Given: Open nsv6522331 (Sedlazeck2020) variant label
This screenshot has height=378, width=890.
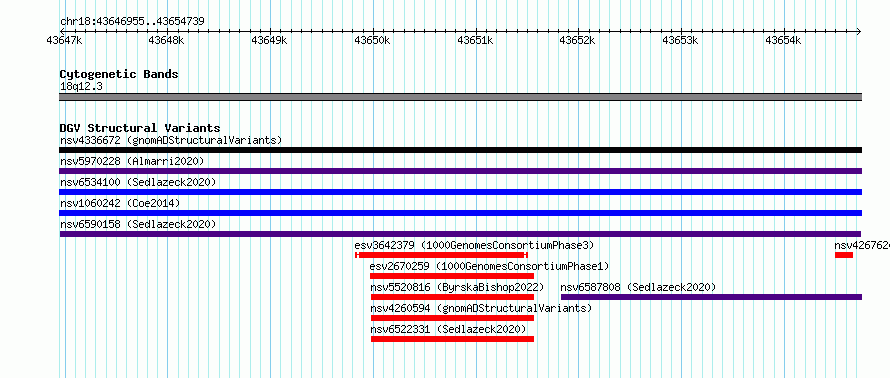Looking at the screenshot, I should 448,329.
